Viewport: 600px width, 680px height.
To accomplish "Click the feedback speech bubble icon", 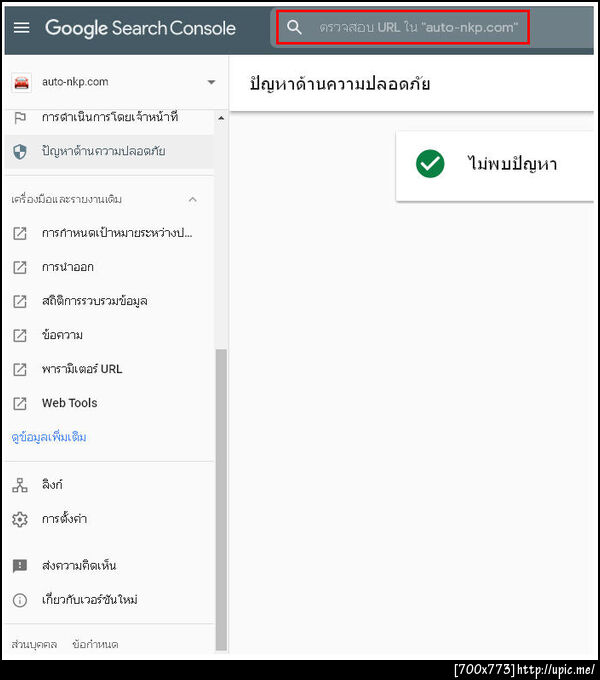I will pos(20,566).
